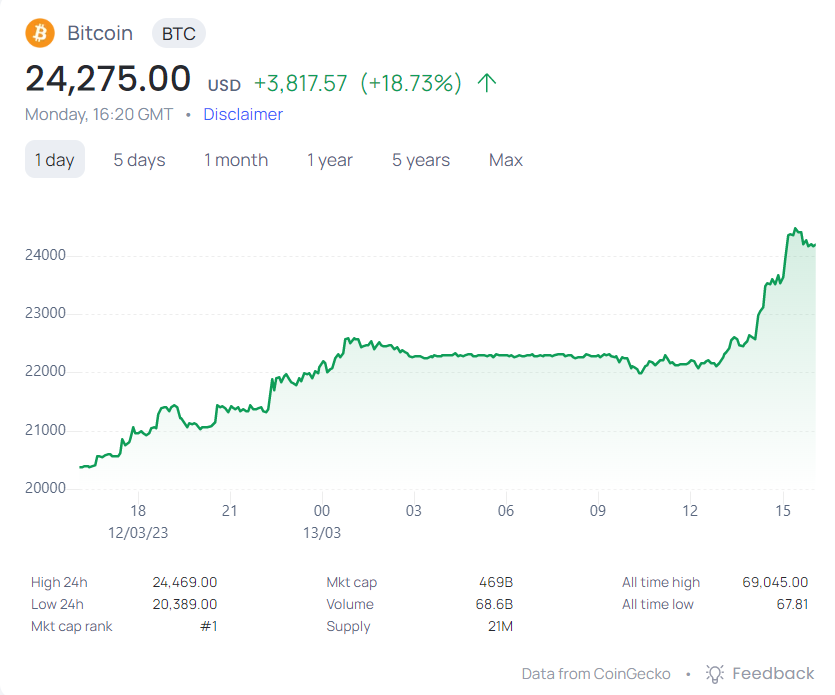Click the All time high label
Viewport: 835px width, 695px height.
661,583
